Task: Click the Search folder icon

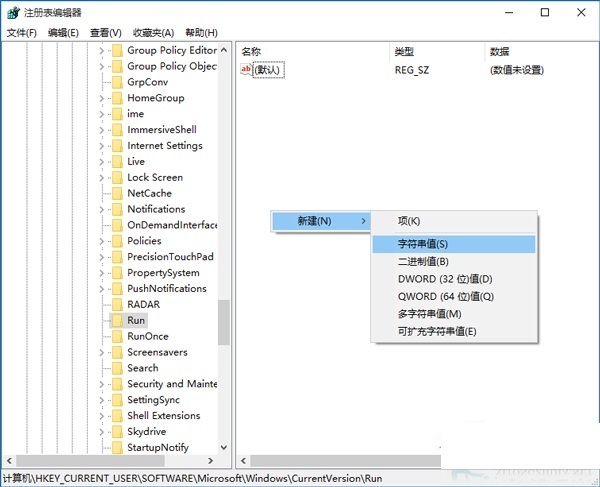Action: click(x=117, y=368)
